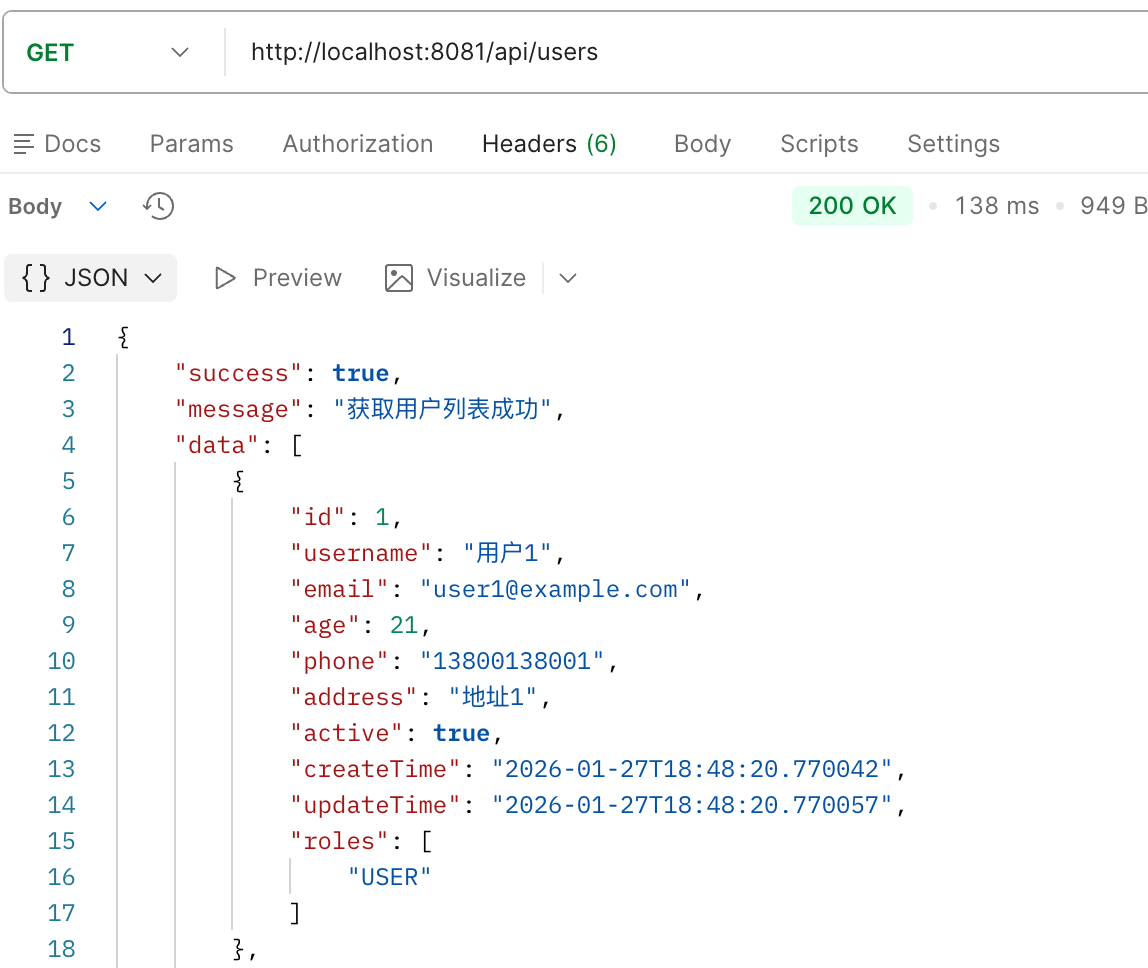Click the "email" key on line 8

[x=339, y=589]
